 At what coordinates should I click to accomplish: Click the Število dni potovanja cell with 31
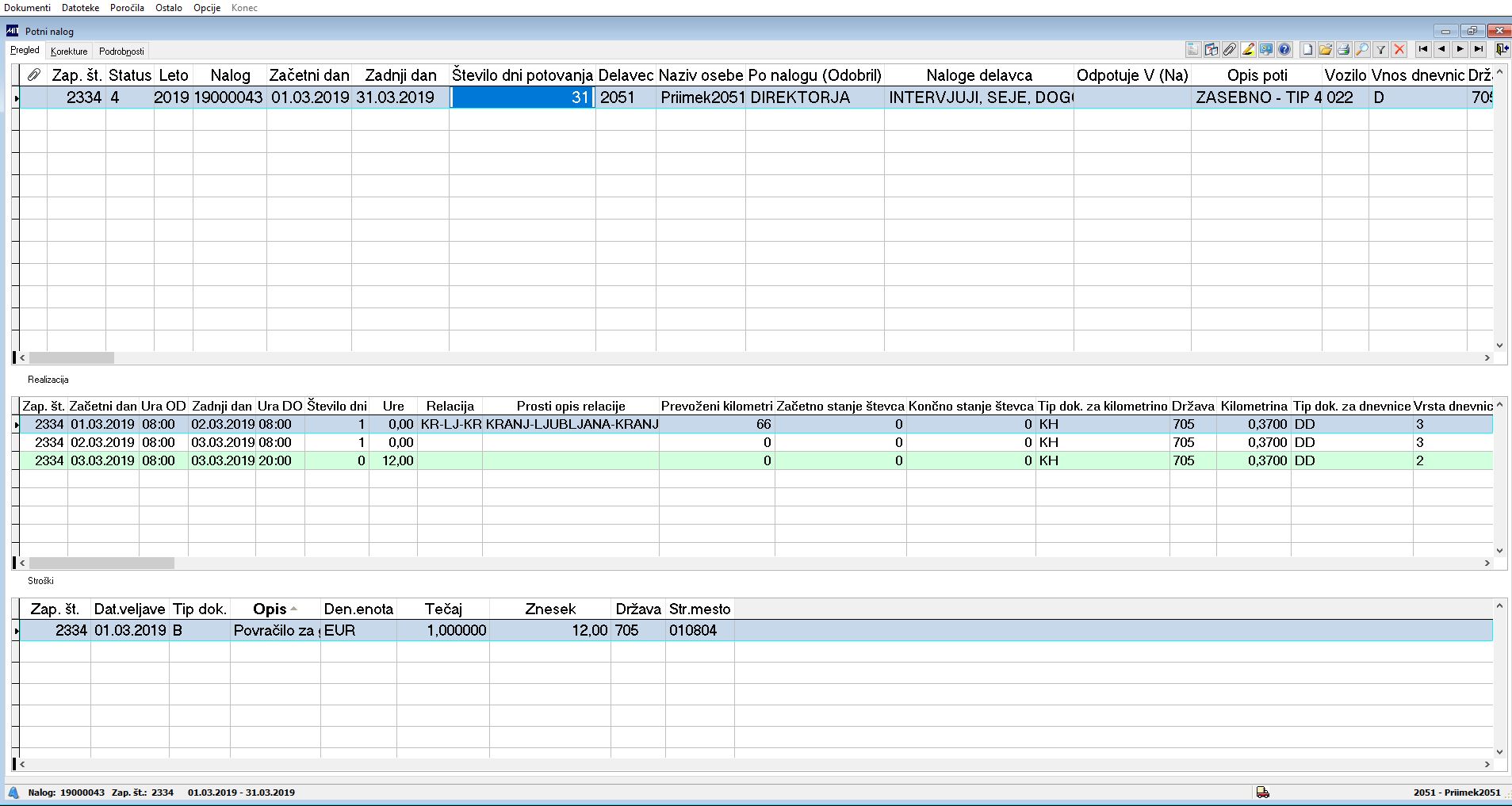(x=523, y=97)
